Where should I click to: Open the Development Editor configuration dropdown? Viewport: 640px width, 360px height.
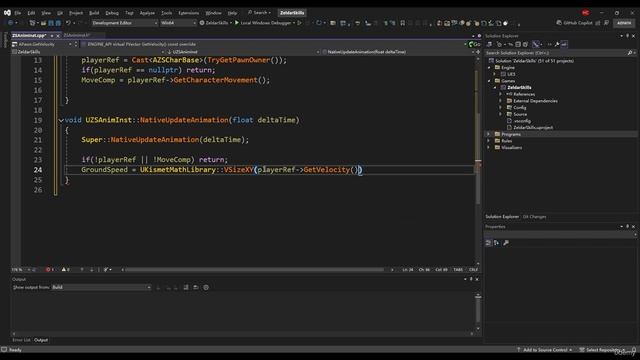pos(124,23)
